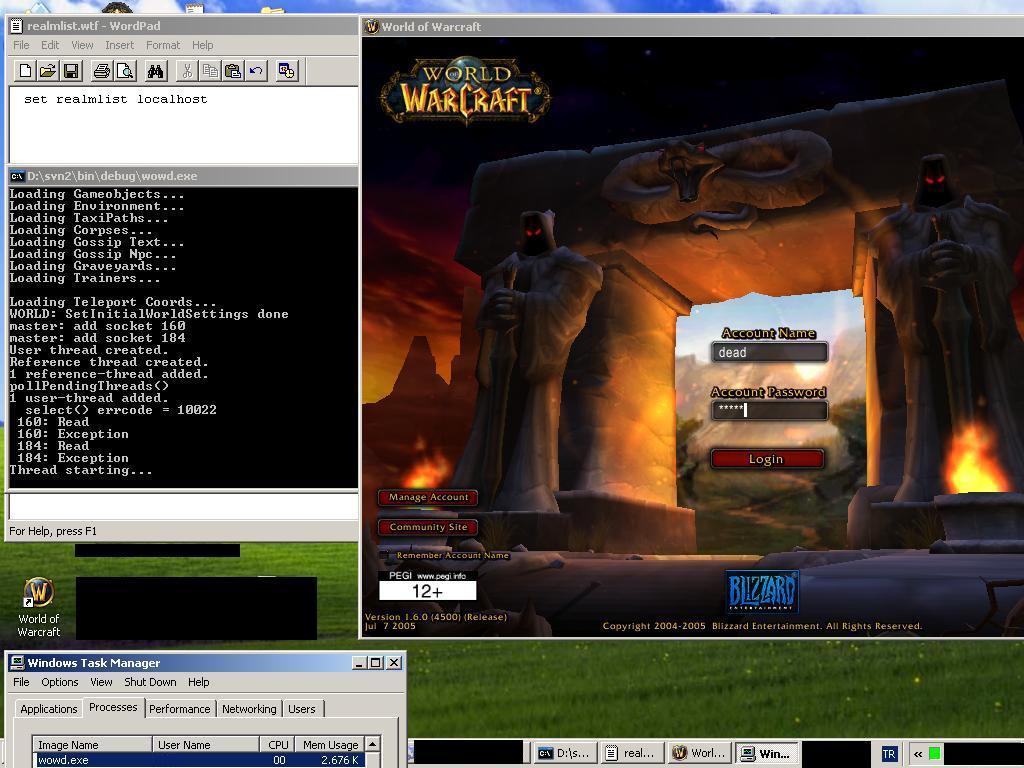Open the Shut Down menu in Task Manager
The height and width of the screenshot is (768, 1024).
pos(150,682)
